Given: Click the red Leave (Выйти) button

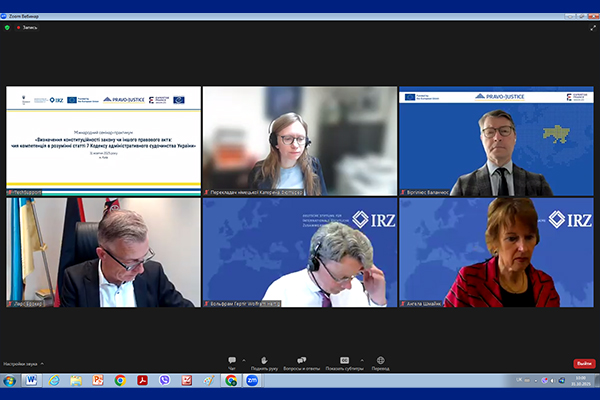Looking at the screenshot, I should pos(583,363).
